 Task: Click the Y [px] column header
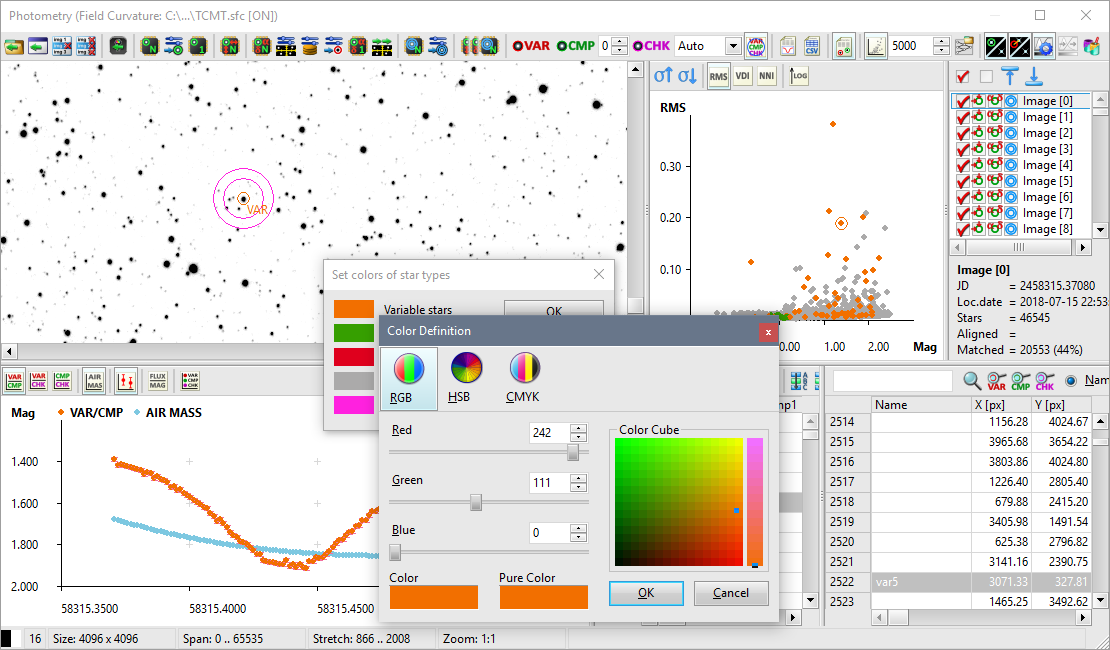pos(1061,405)
